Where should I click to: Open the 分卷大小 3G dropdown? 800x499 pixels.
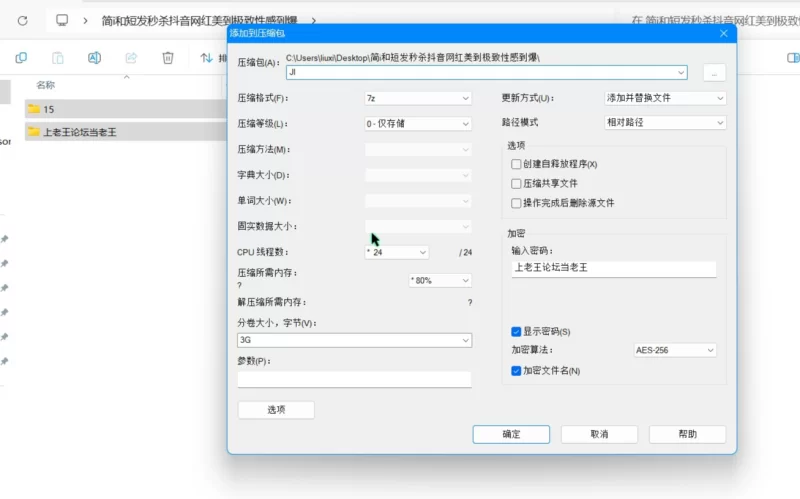(x=355, y=340)
